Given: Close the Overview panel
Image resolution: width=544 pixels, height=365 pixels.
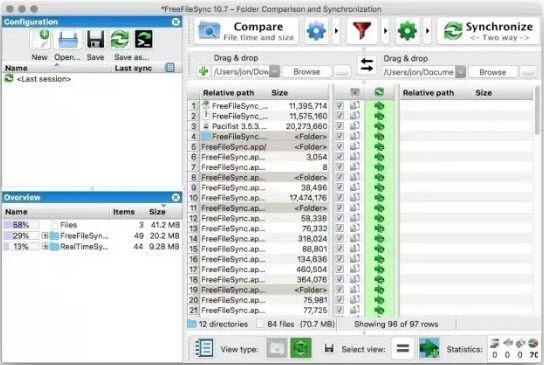Looking at the screenshot, I should (176, 197).
